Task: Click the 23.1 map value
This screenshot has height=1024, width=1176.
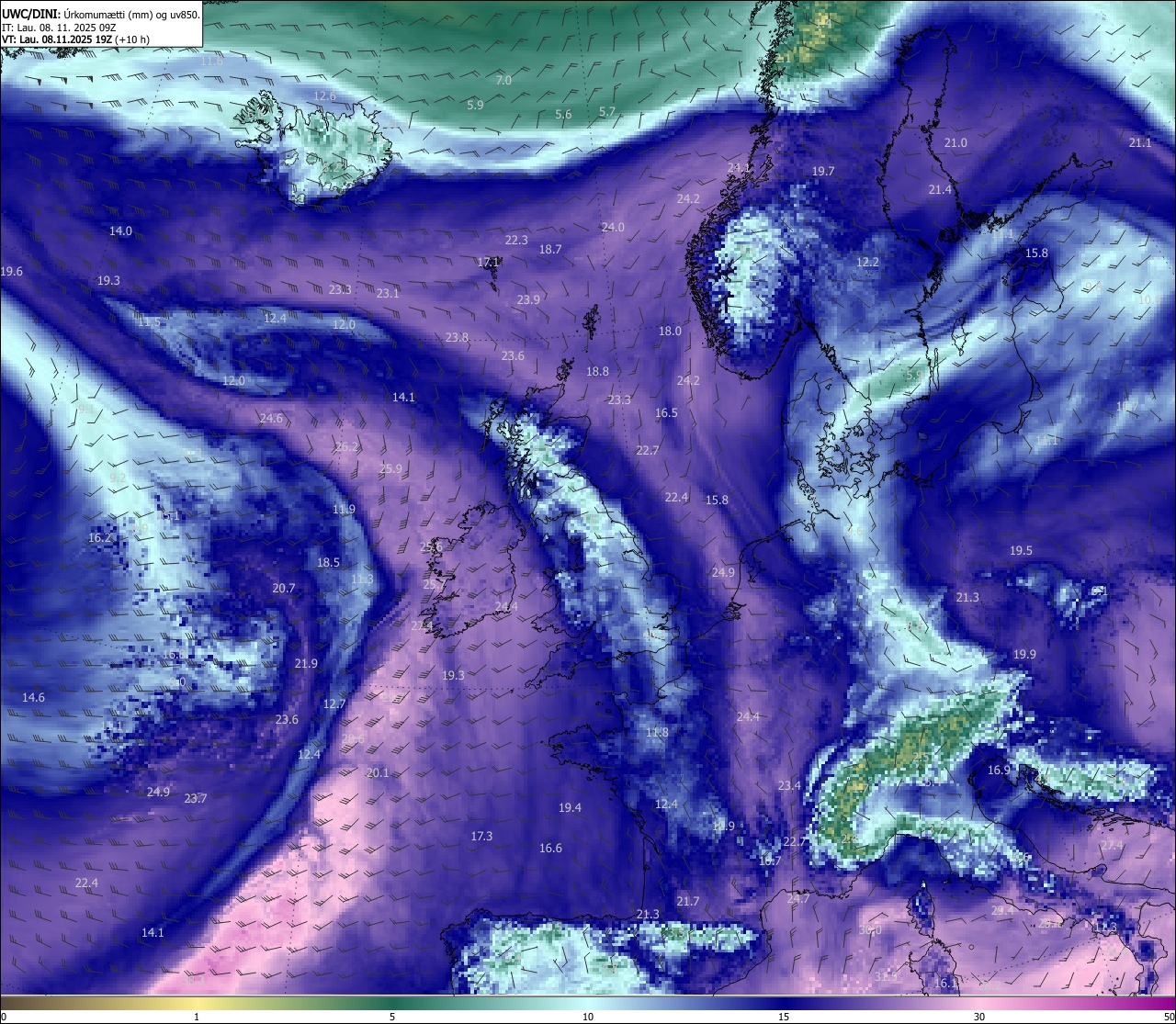Action: pyautogui.click(x=388, y=294)
